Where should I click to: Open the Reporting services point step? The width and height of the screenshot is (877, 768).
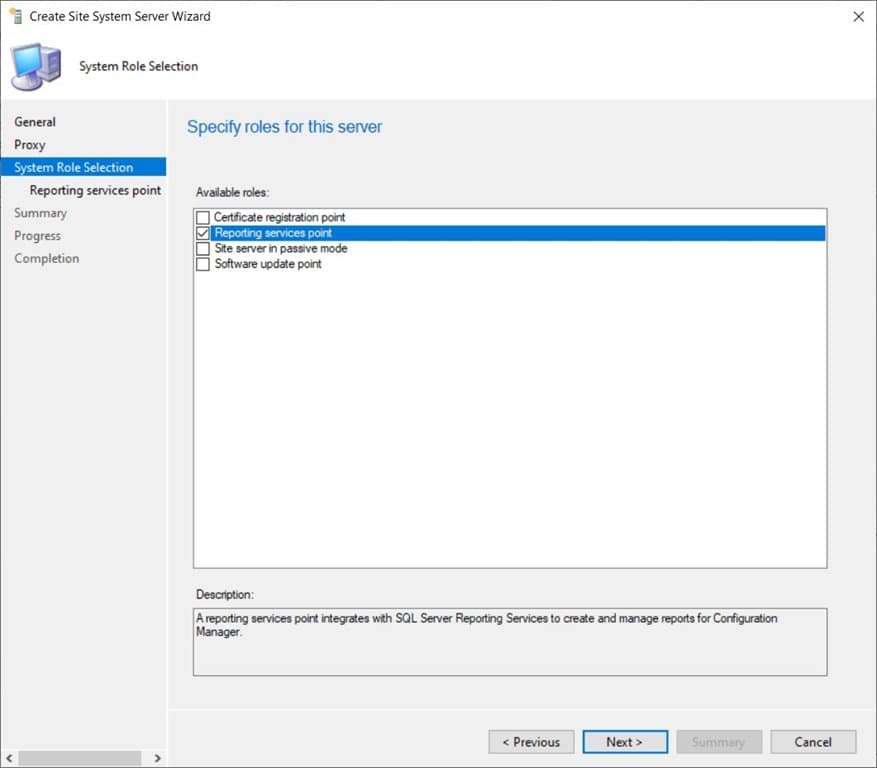click(x=95, y=189)
